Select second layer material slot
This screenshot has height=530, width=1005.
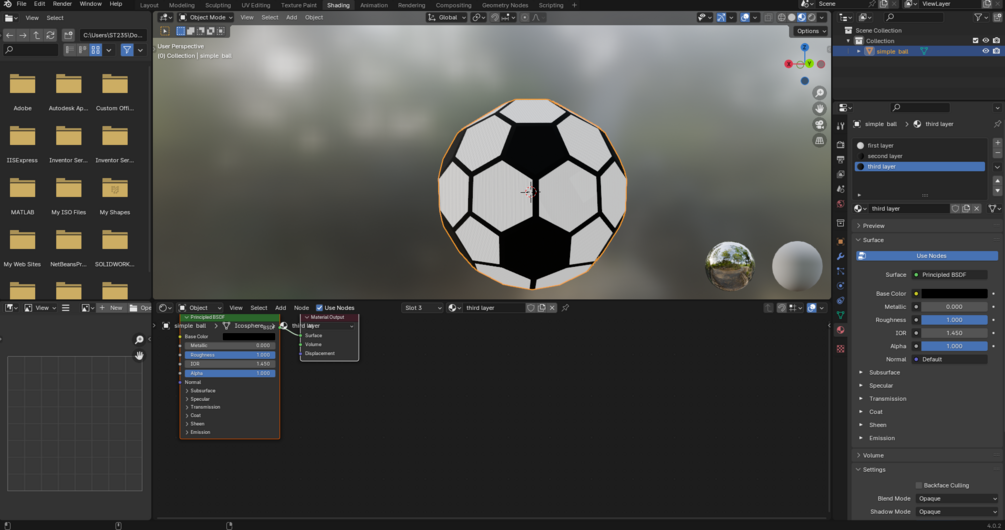(x=920, y=156)
